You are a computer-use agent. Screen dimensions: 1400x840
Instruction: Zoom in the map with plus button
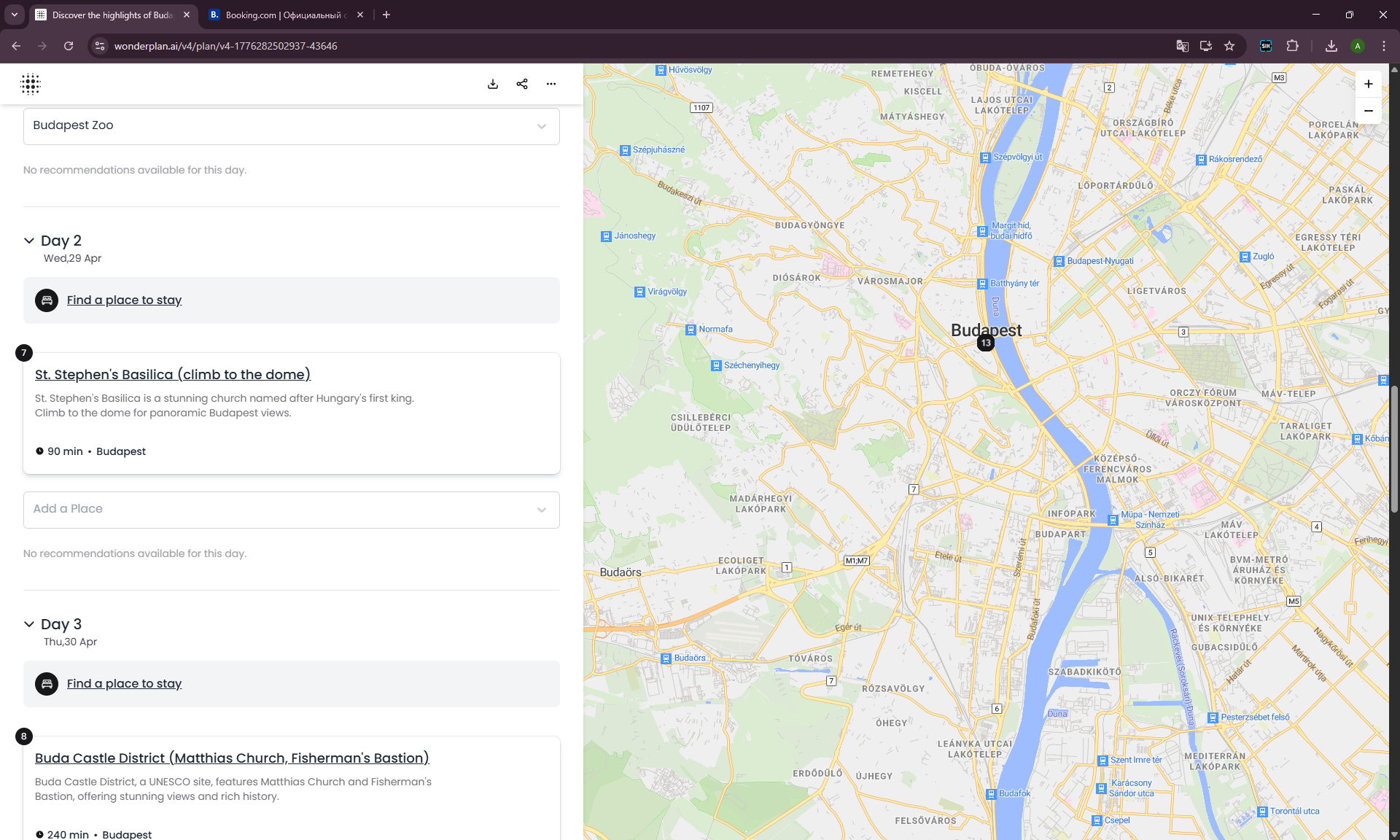point(1369,84)
